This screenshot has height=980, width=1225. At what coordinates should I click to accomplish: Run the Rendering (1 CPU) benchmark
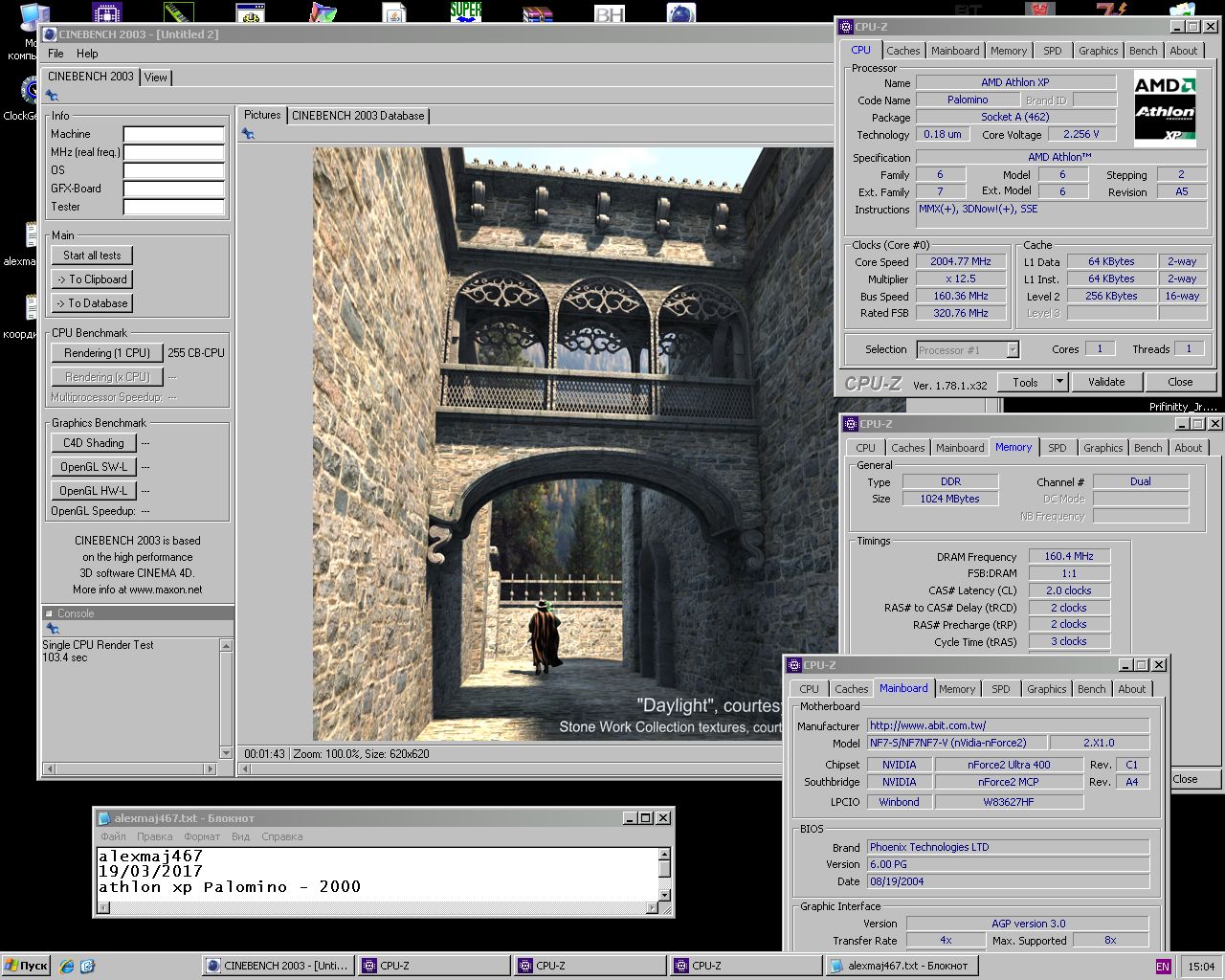tap(107, 353)
